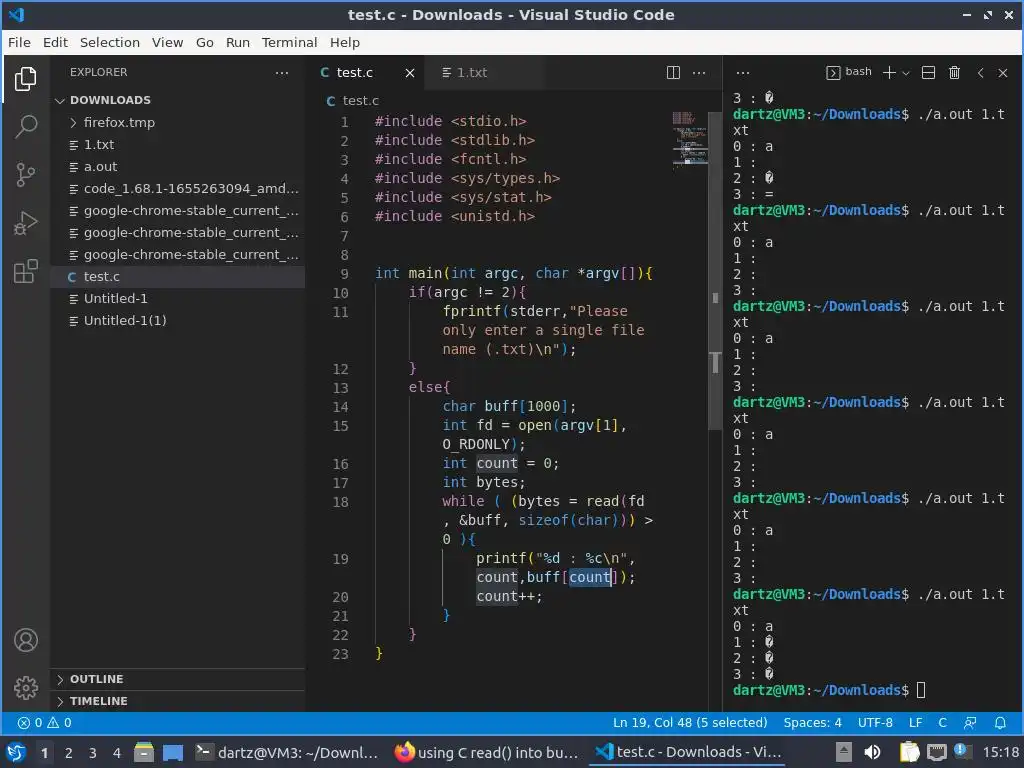Open the View menu
This screenshot has width=1024, height=768.
pyautogui.click(x=167, y=42)
